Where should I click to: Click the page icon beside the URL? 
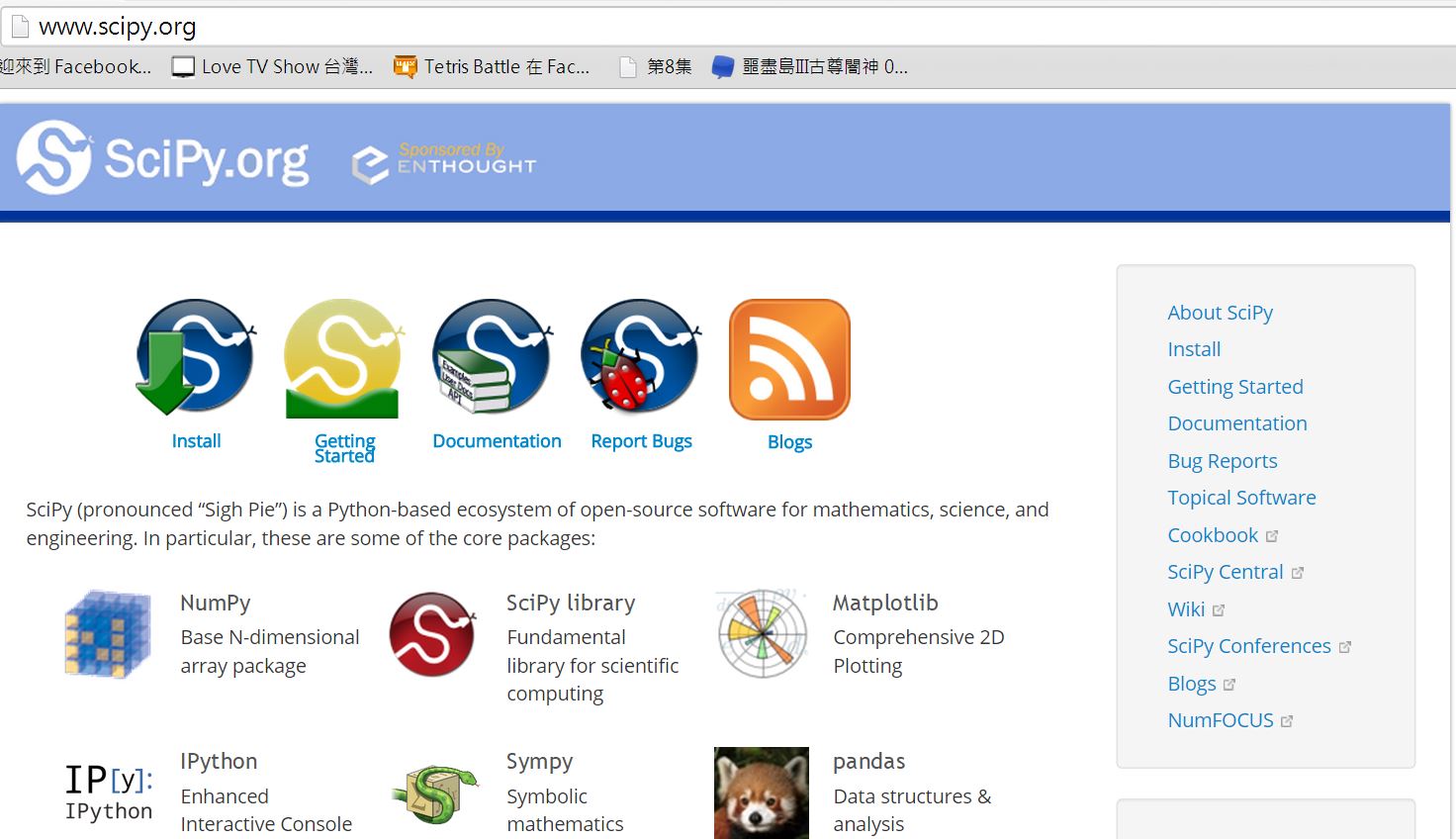pyautogui.click(x=19, y=26)
